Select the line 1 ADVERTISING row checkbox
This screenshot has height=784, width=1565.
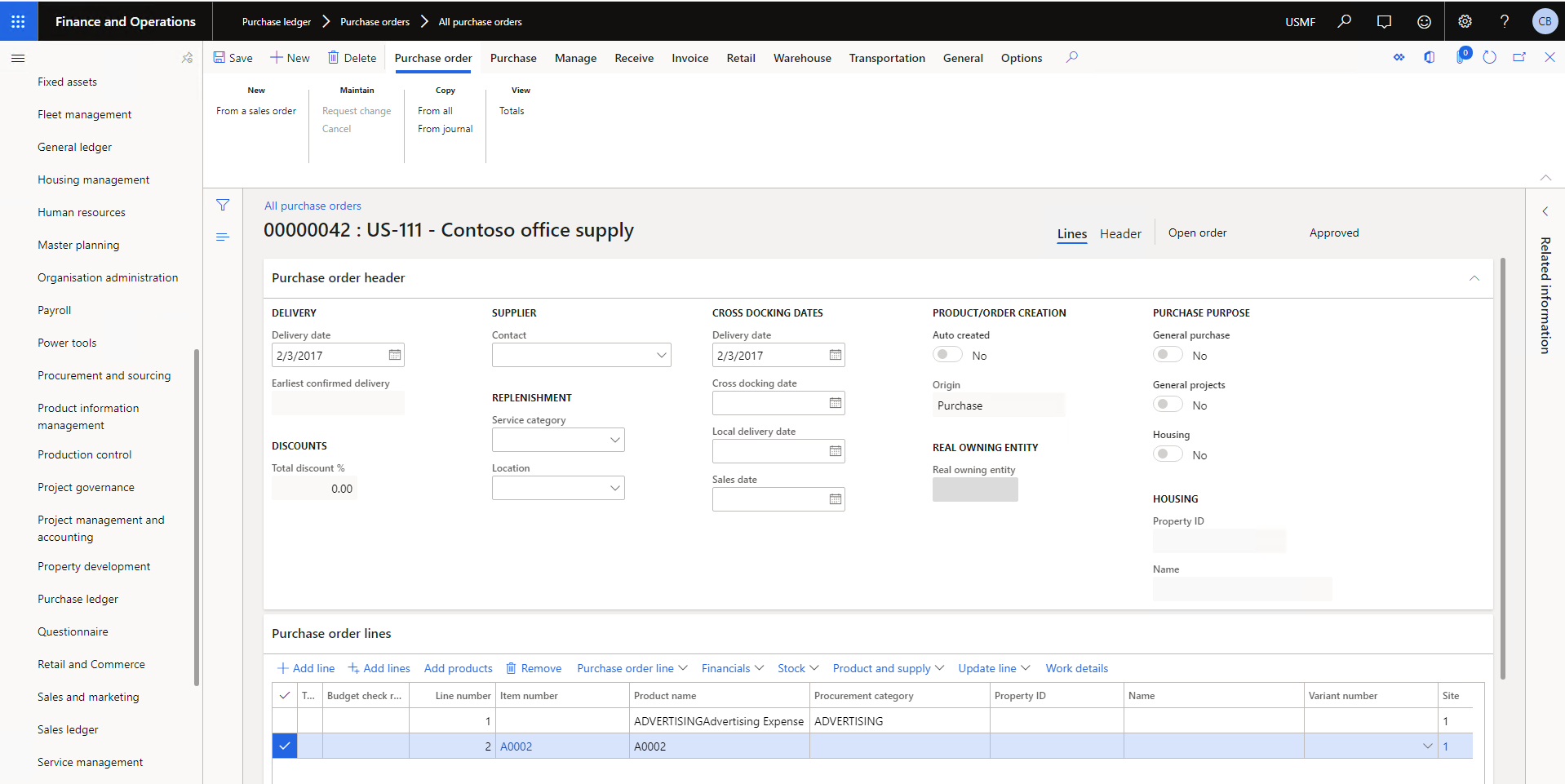285,720
